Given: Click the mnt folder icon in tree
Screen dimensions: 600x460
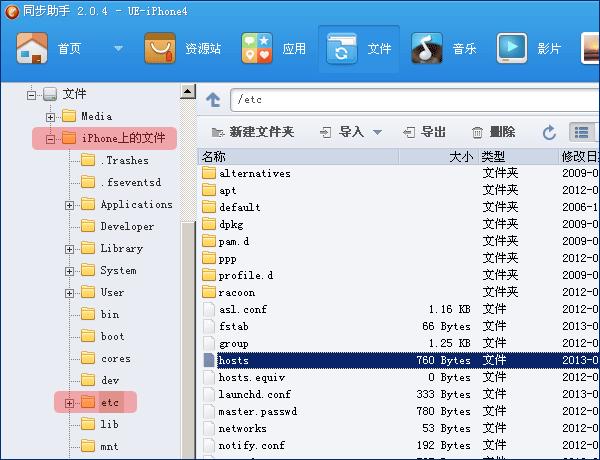Looking at the screenshot, I should click(x=88, y=446).
